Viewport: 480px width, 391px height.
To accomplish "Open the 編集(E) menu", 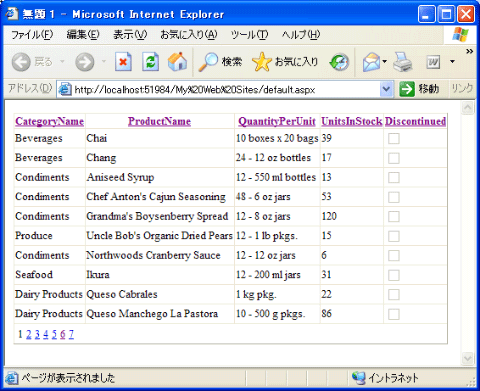I will 83,35.
